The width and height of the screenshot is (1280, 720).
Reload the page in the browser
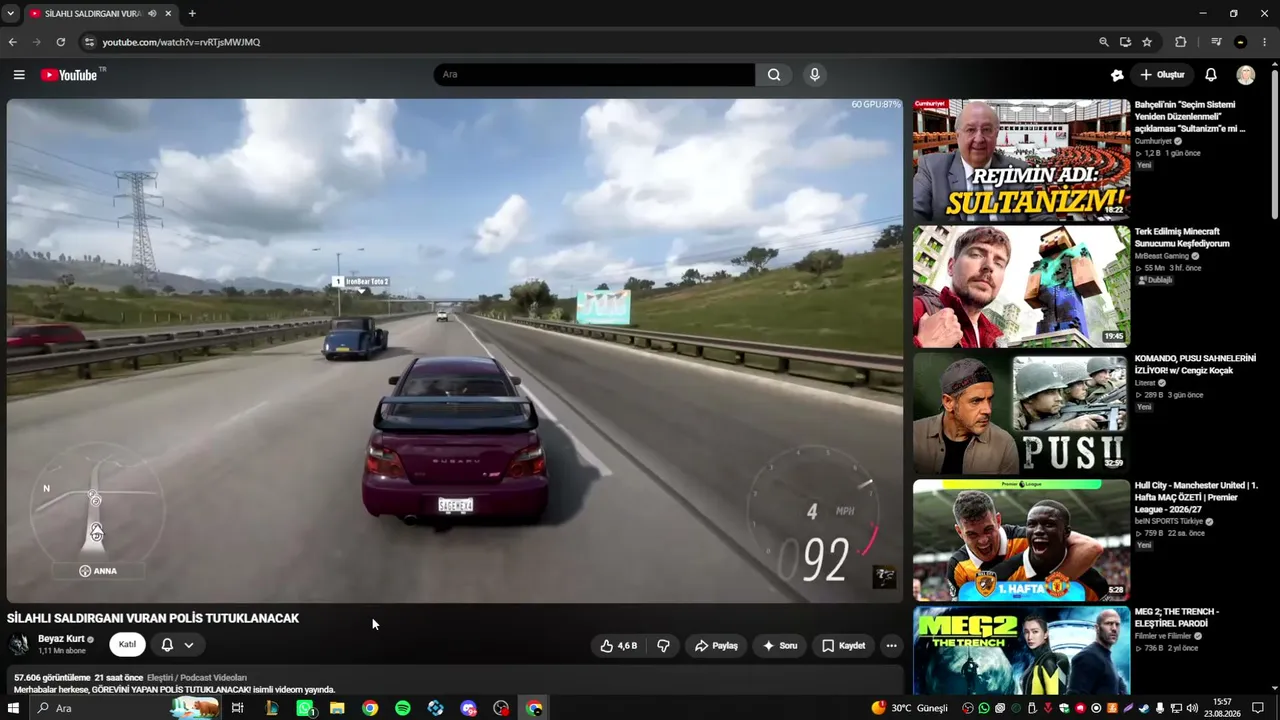point(60,42)
